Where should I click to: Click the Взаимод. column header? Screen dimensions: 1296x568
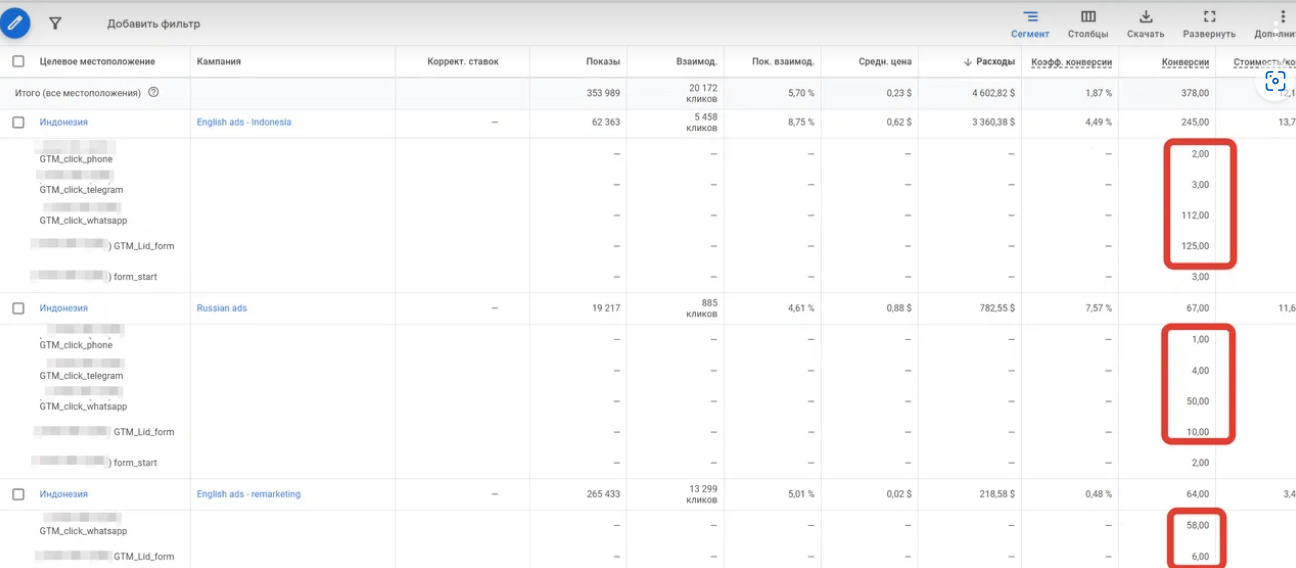click(696, 62)
